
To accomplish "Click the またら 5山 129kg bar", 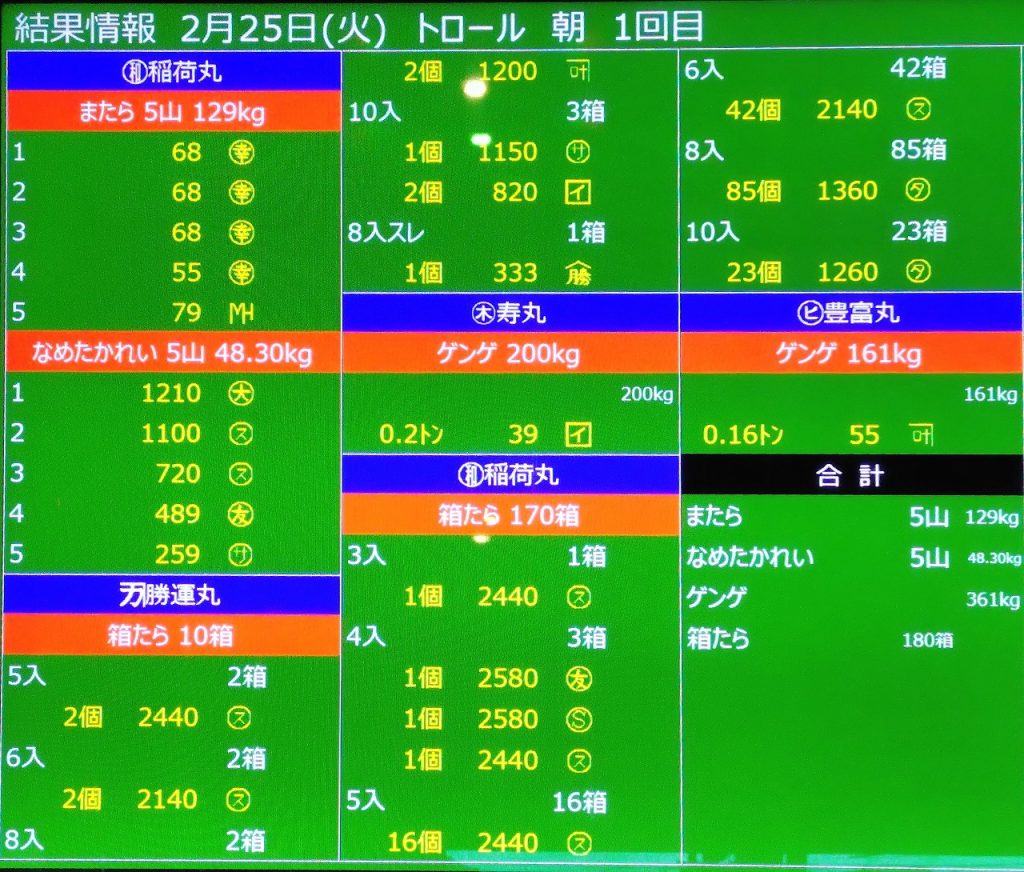I will pyautogui.click(x=172, y=112).
